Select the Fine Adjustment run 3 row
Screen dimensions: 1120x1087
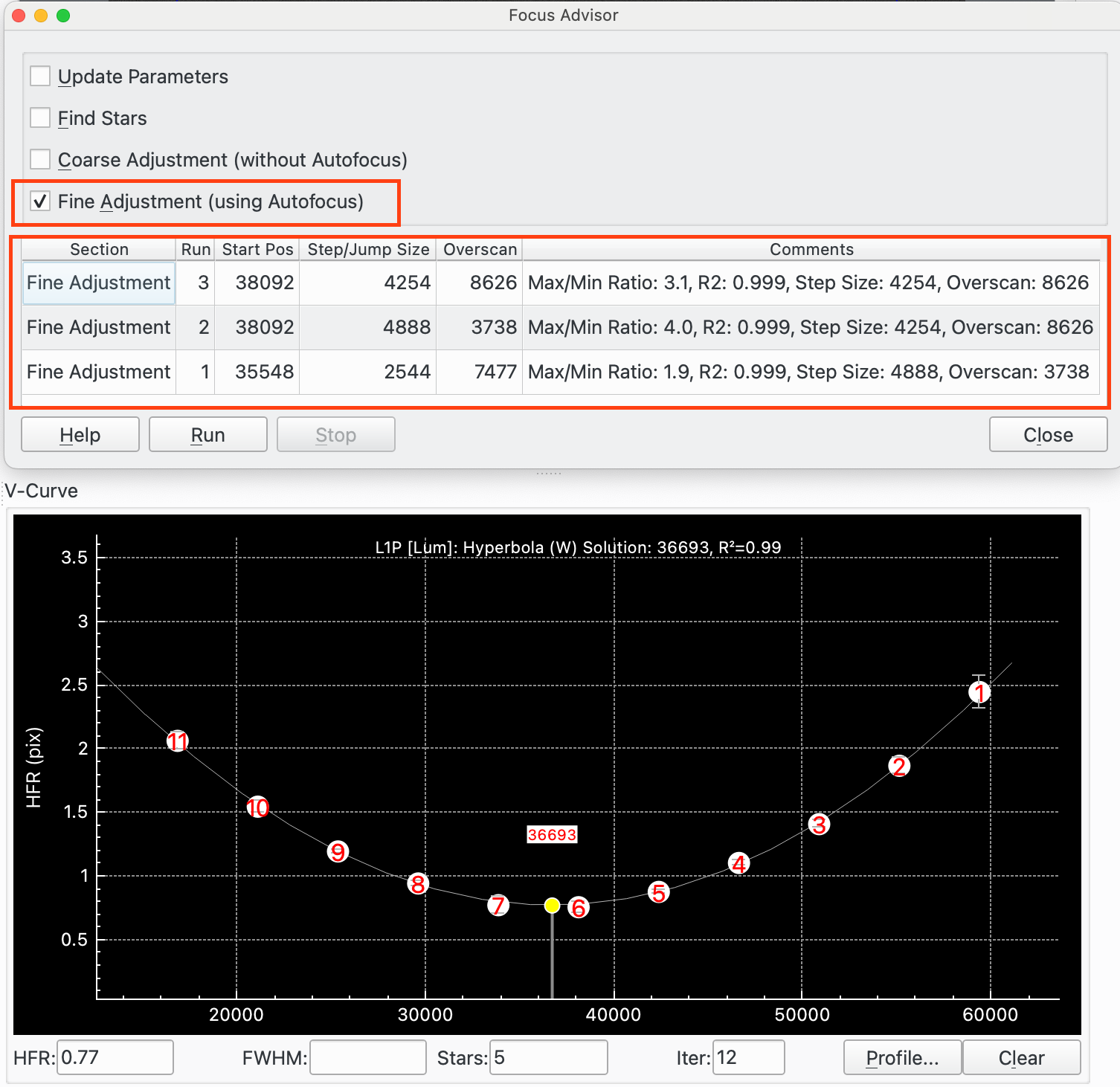click(99, 283)
